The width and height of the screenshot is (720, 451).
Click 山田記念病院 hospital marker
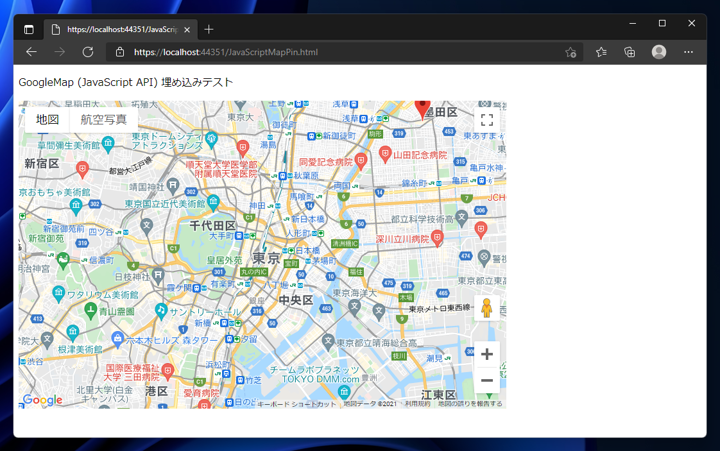[385, 154]
